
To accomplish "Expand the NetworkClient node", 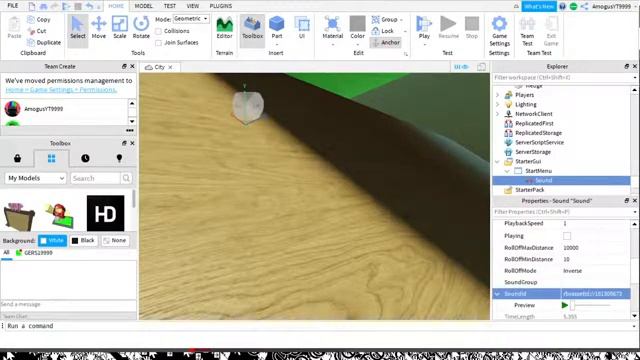I will pos(497,114).
